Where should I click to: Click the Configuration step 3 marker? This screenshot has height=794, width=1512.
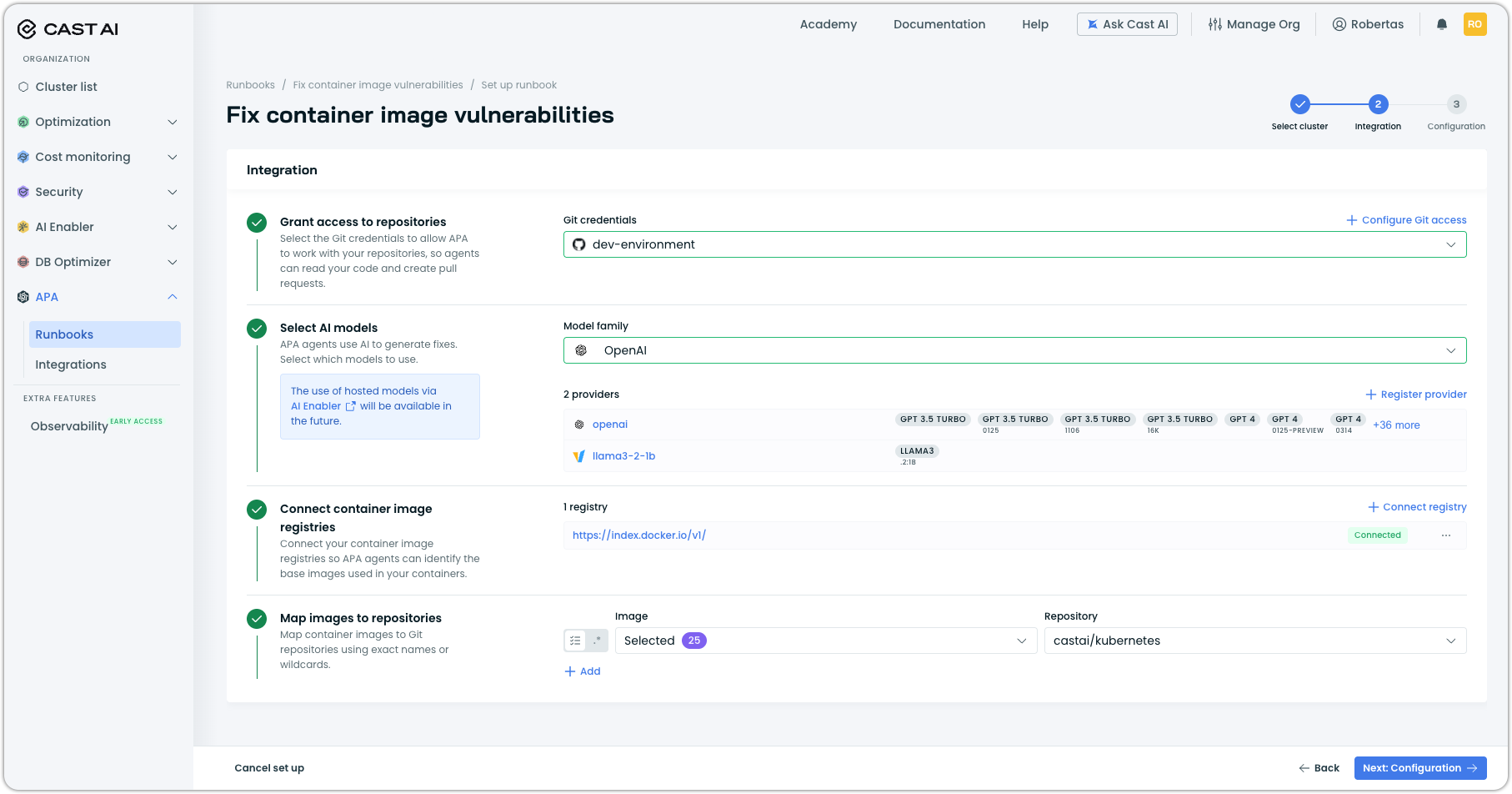(1456, 104)
